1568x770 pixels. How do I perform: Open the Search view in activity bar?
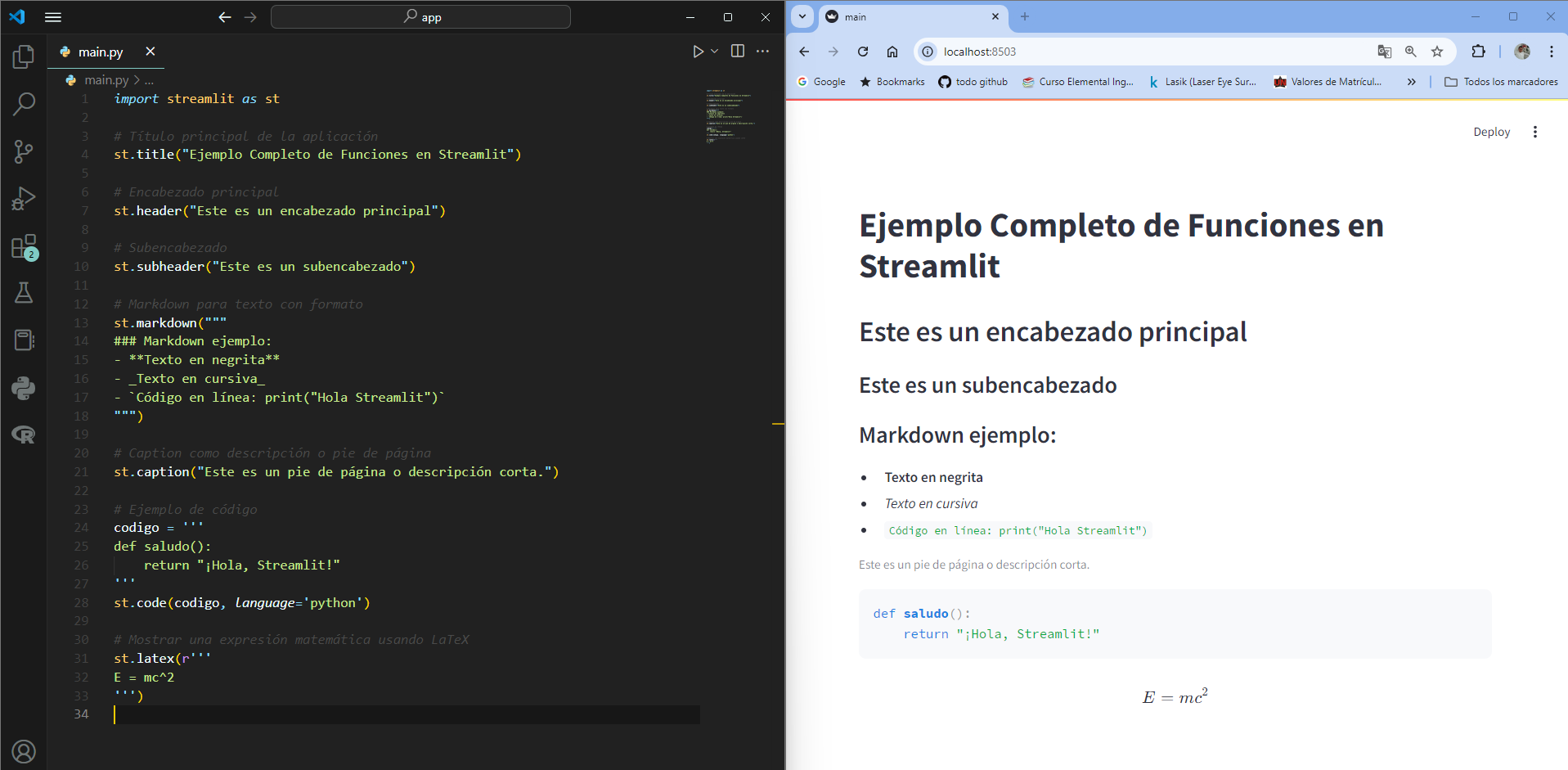24,104
